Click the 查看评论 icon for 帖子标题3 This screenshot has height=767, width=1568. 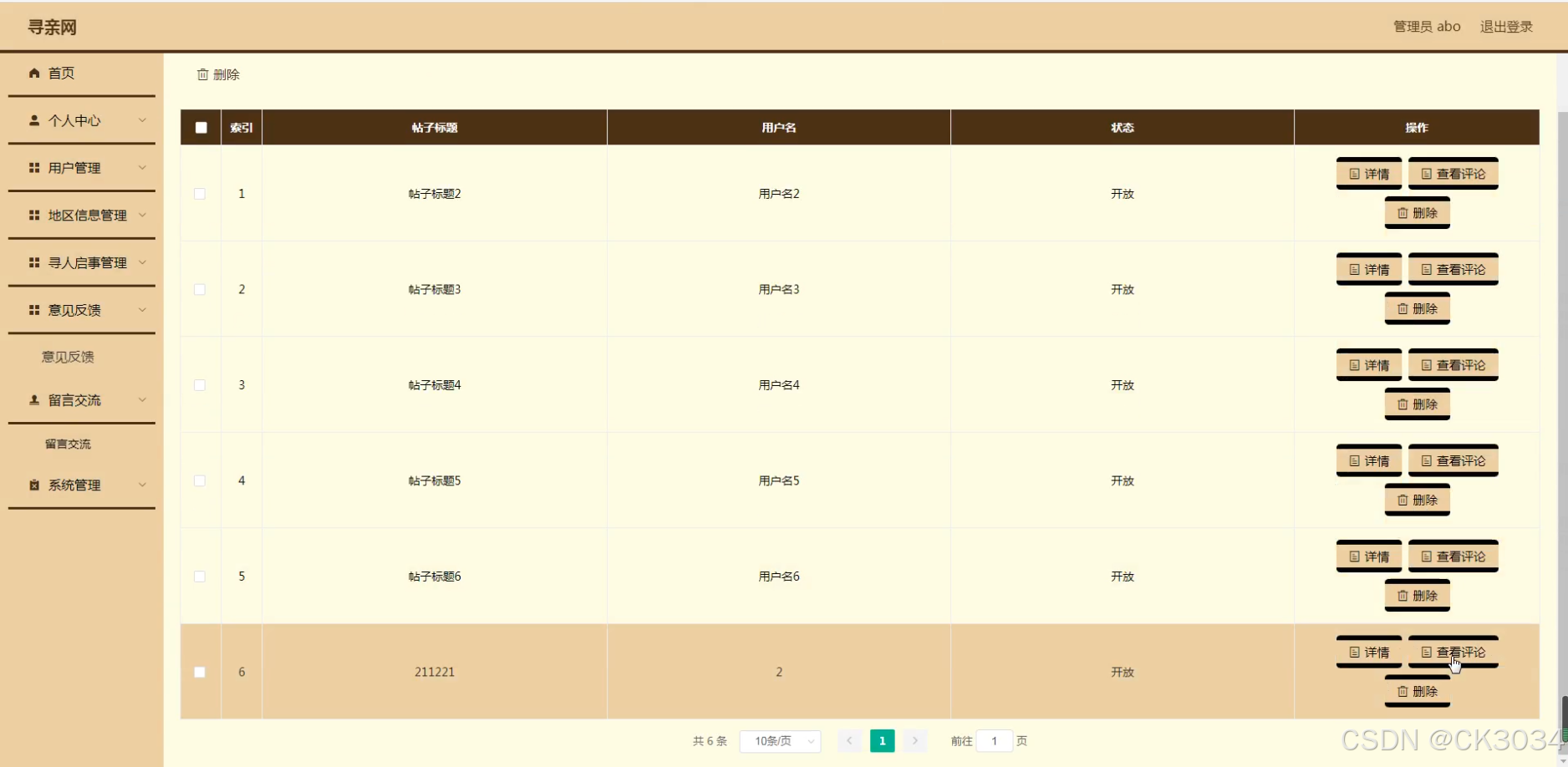coord(1427,270)
